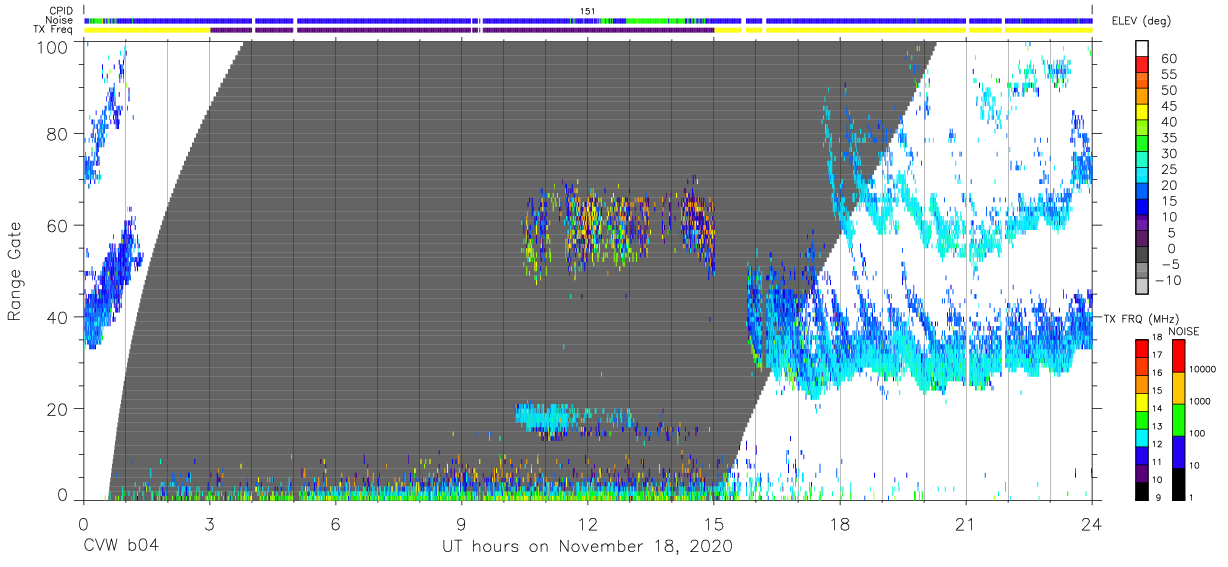Click the x-axis tick label '6'
This screenshot has height=567, width=1228.
335,523
